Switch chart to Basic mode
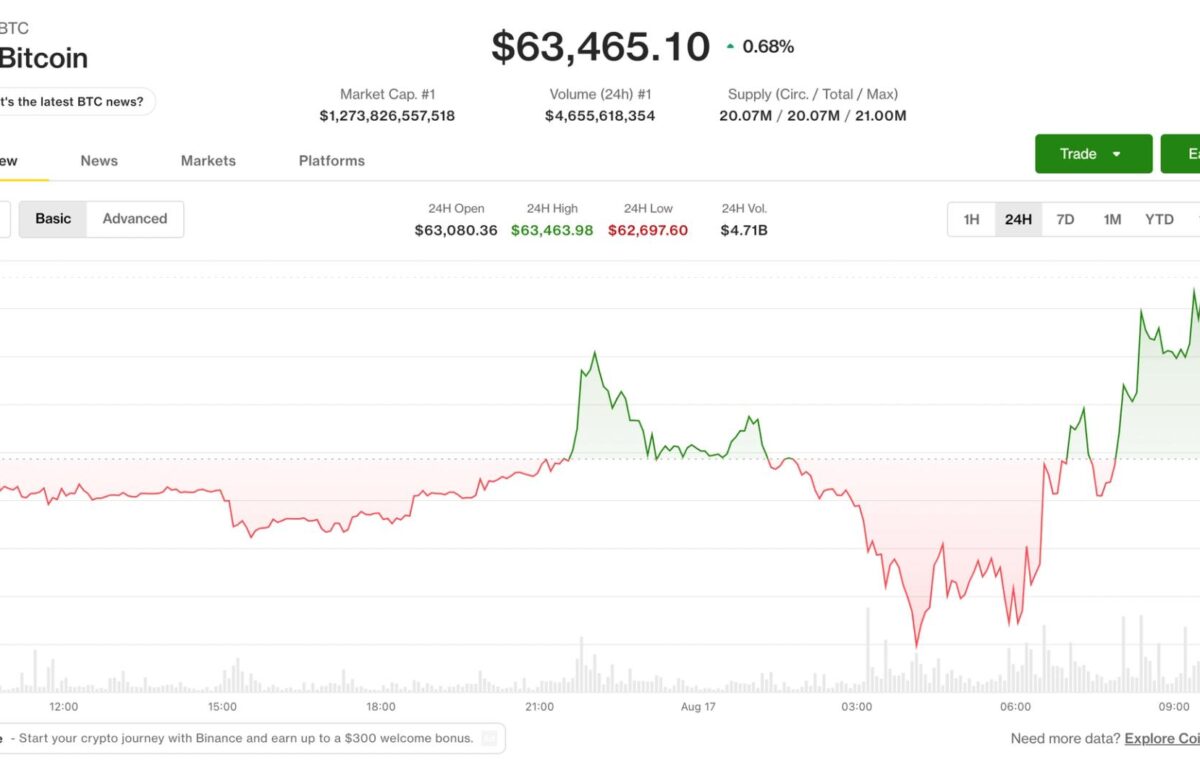 tap(53, 219)
